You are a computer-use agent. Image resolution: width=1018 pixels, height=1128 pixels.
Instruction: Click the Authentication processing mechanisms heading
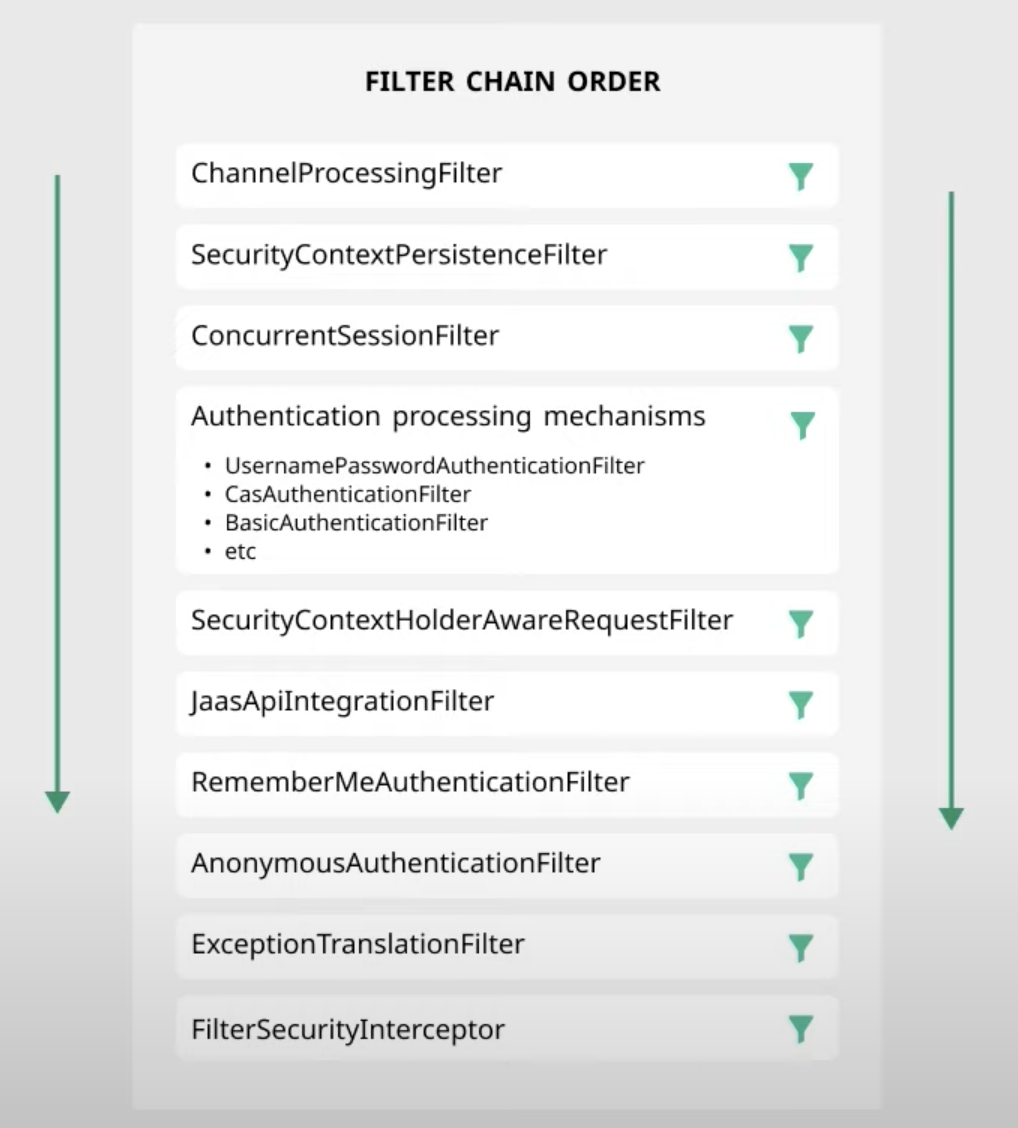[x=448, y=416]
